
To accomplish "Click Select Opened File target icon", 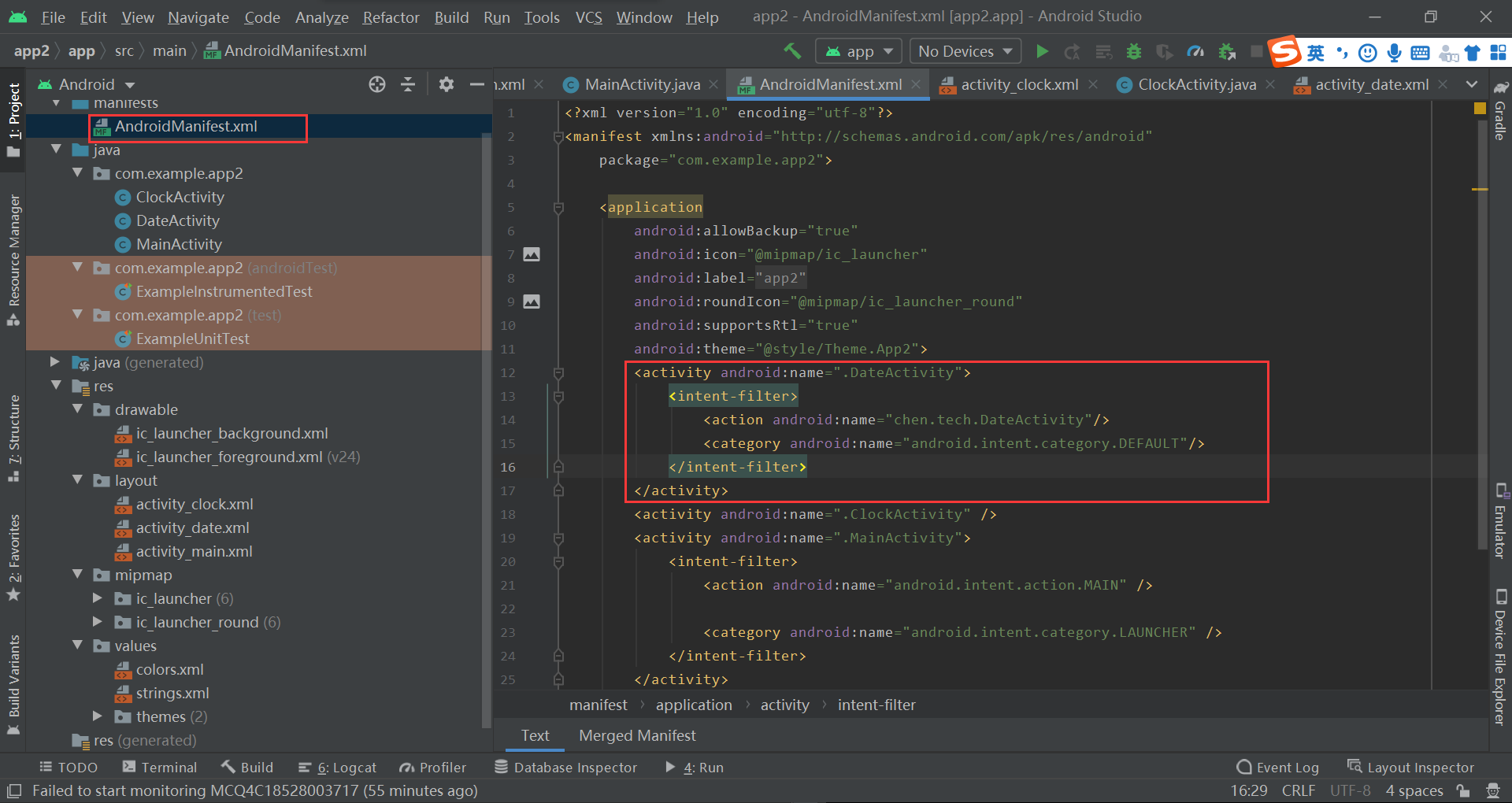I will coord(377,84).
